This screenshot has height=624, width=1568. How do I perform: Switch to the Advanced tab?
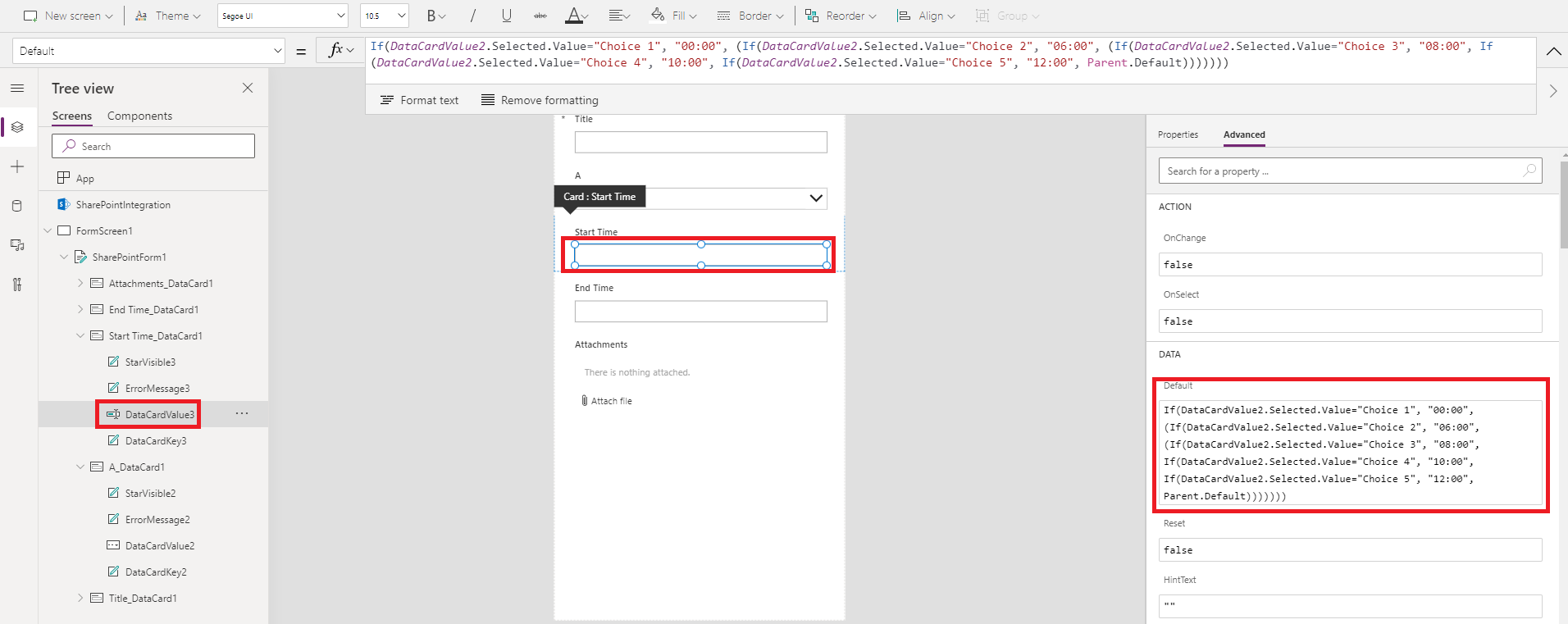[1244, 134]
